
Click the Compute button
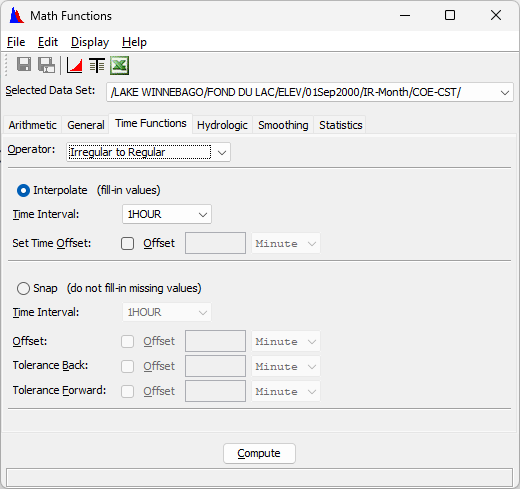click(259, 453)
